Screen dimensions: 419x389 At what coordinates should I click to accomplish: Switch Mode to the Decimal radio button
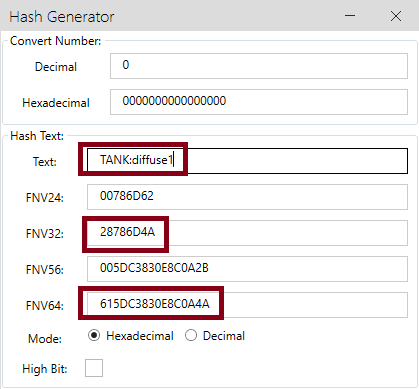coord(191,335)
